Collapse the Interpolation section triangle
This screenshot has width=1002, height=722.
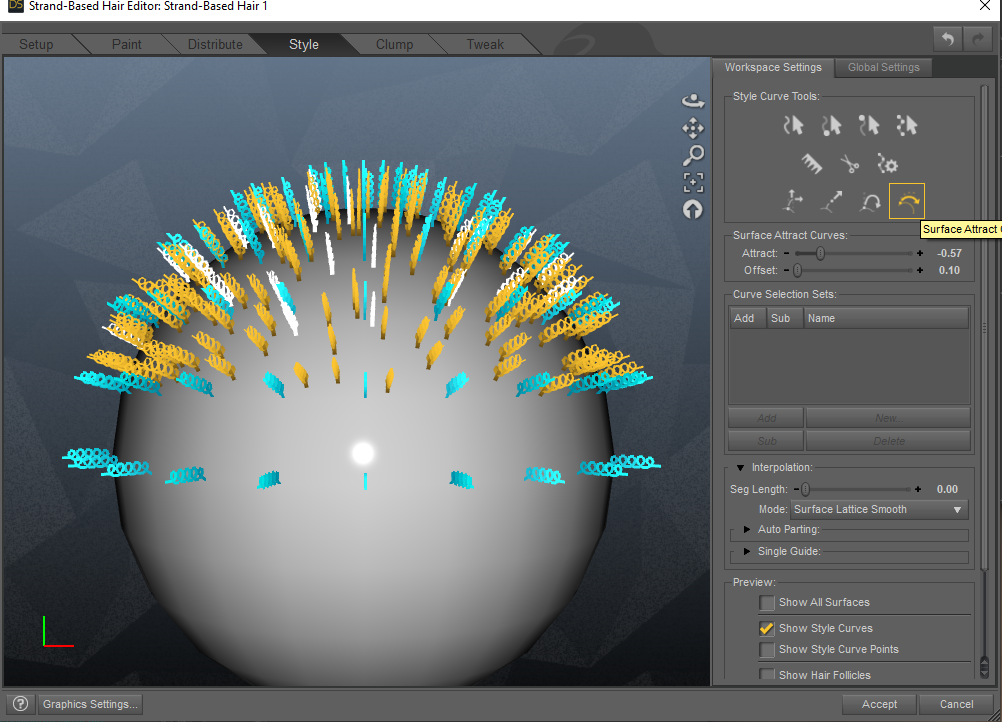(x=740, y=468)
